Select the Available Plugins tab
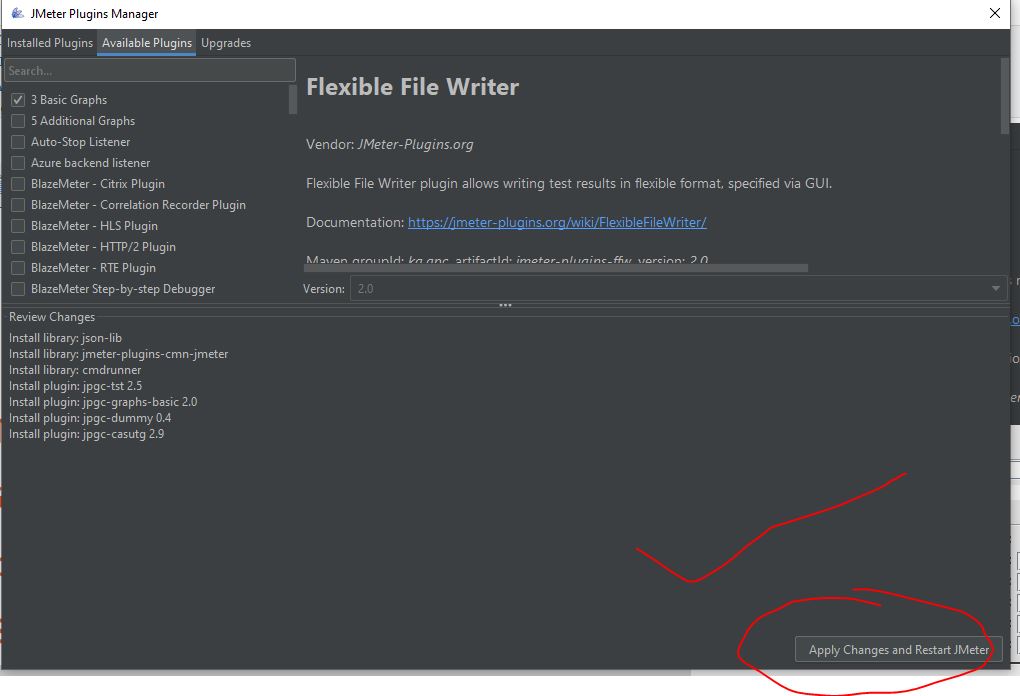The width and height of the screenshot is (1020, 696). pos(147,43)
